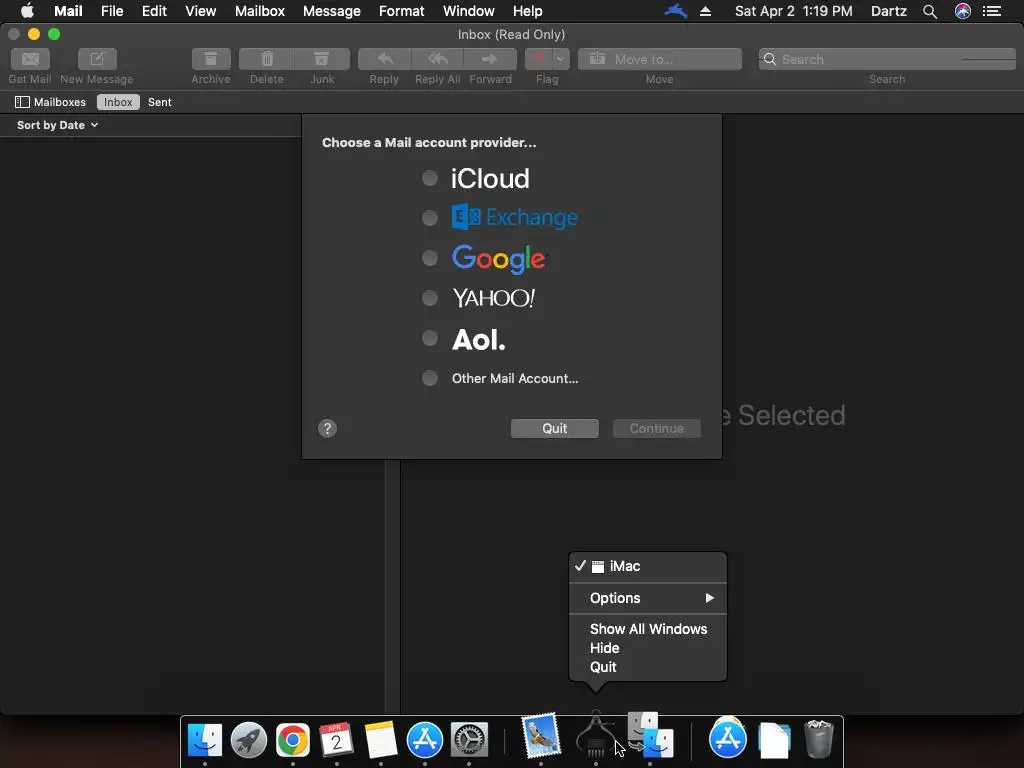This screenshot has height=768, width=1024.
Task: Click the date and time in the menu bar
Action: [x=793, y=11]
